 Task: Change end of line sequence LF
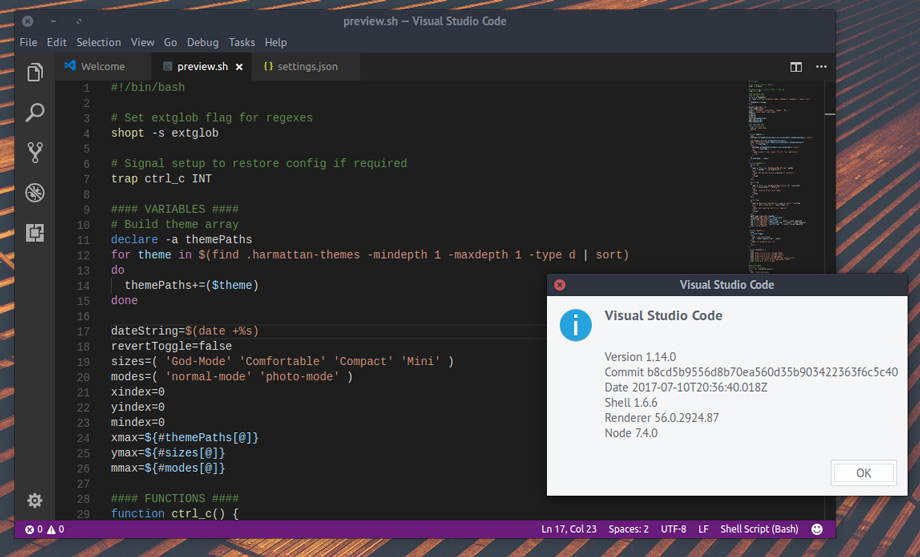tap(703, 529)
